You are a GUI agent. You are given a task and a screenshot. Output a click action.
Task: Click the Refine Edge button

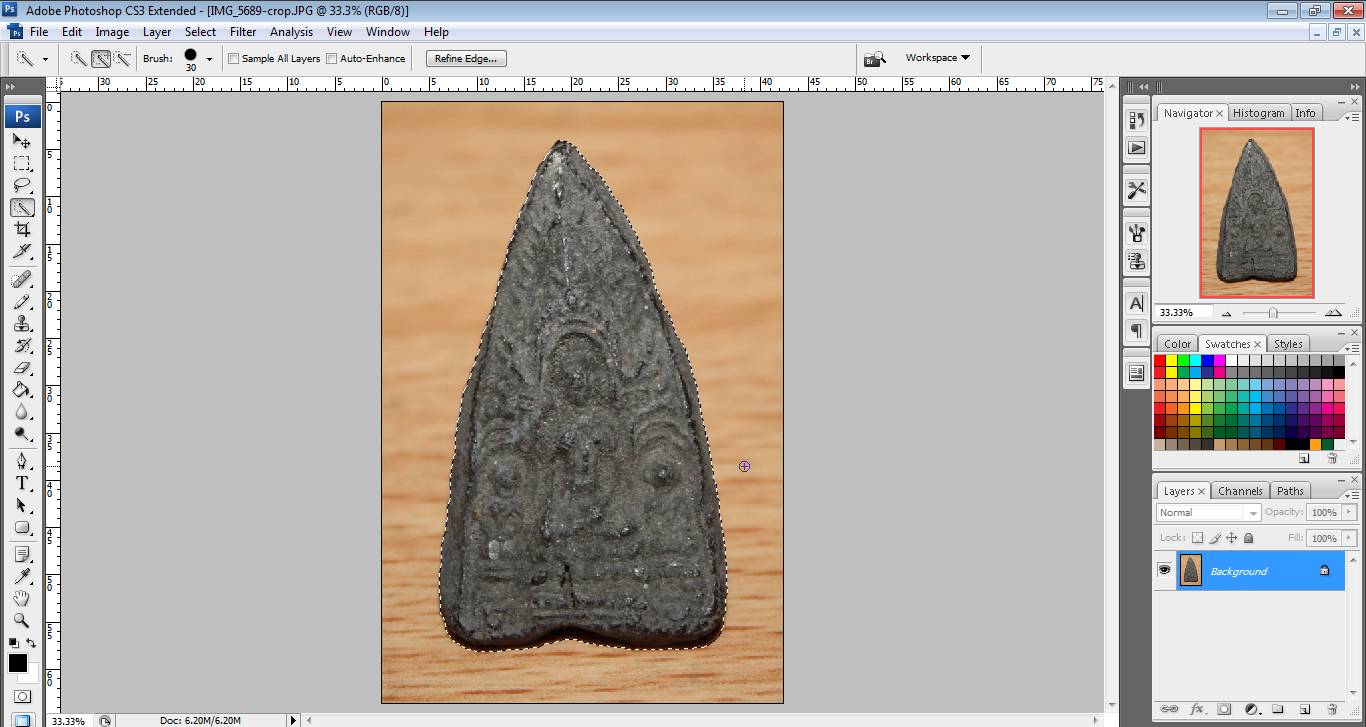click(466, 58)
